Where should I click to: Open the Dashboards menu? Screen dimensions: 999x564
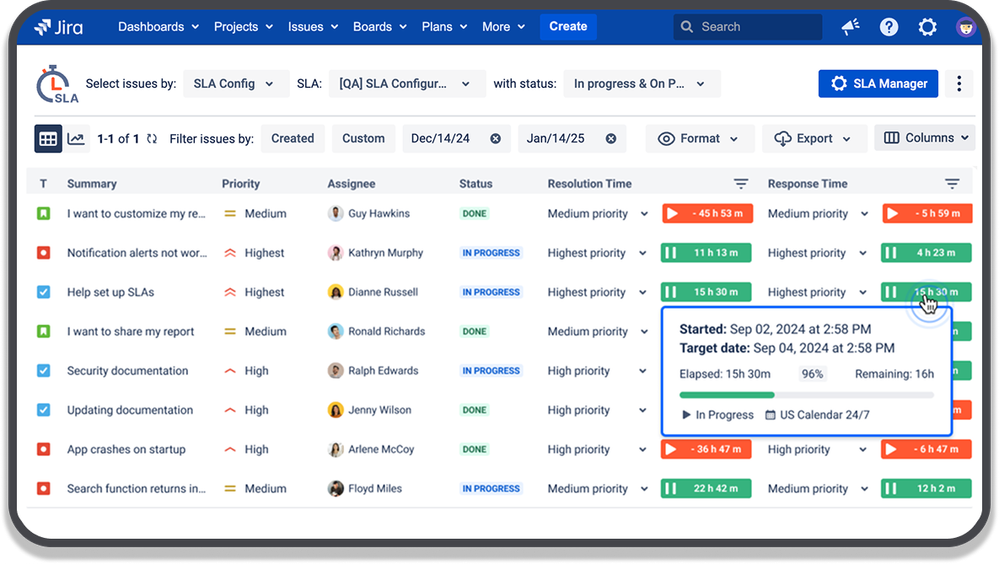click(158, 27)
